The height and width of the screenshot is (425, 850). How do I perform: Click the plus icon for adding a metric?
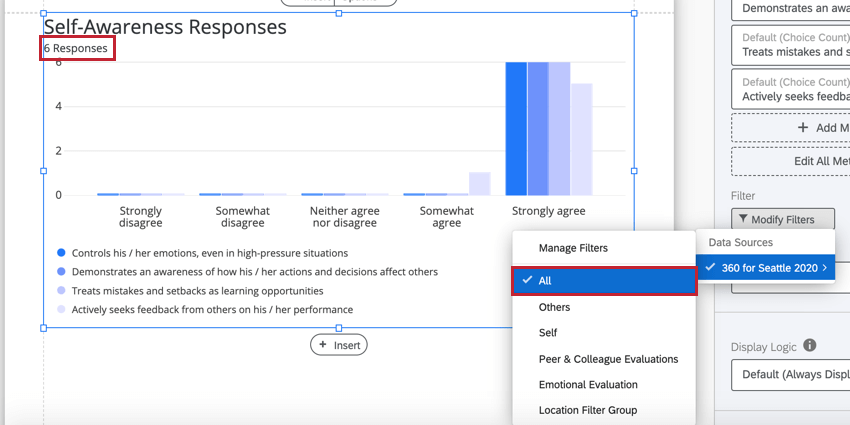(x=803, y=127)
